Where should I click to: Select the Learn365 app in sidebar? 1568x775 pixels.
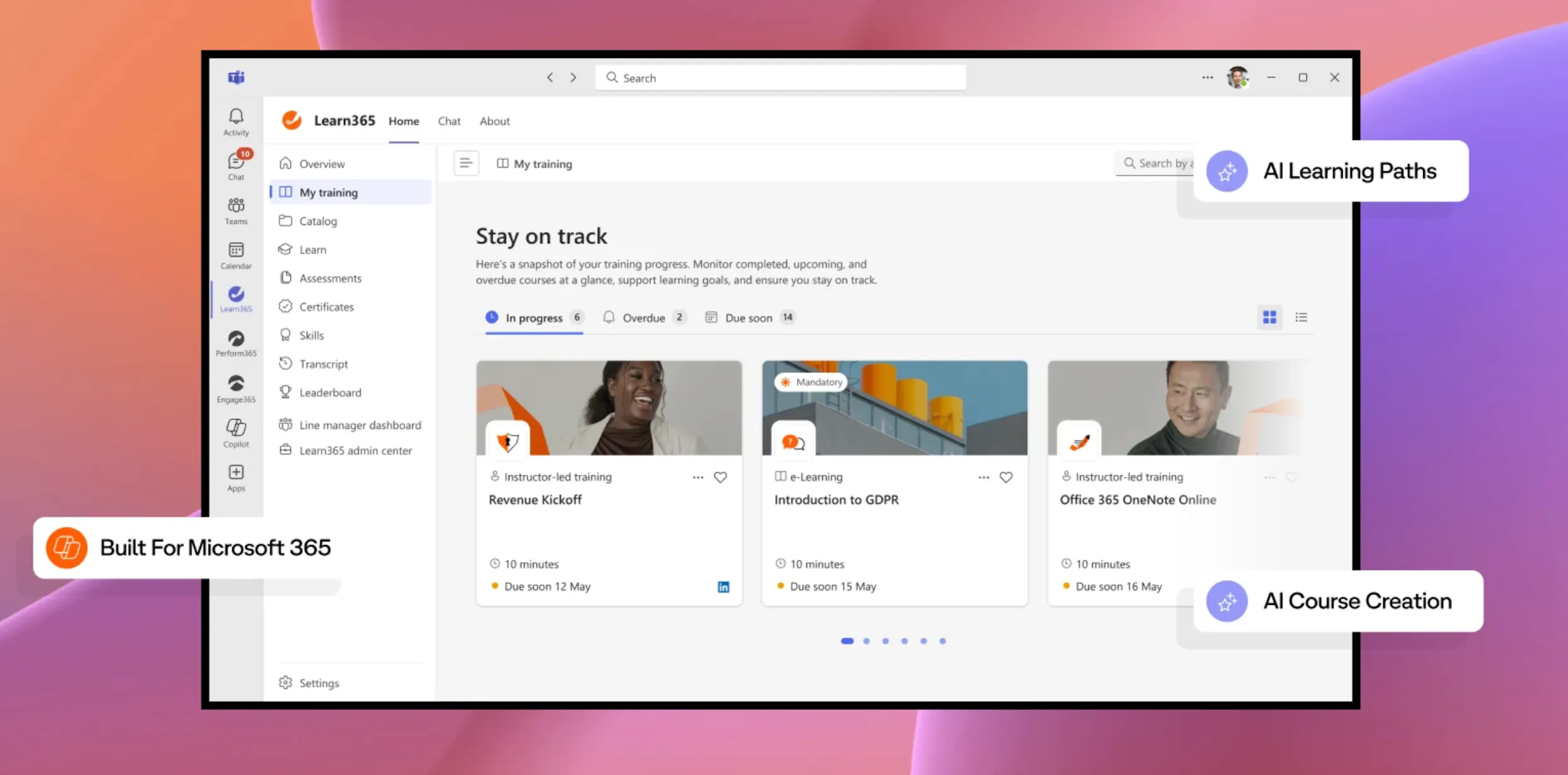click(x=236, y=299)
